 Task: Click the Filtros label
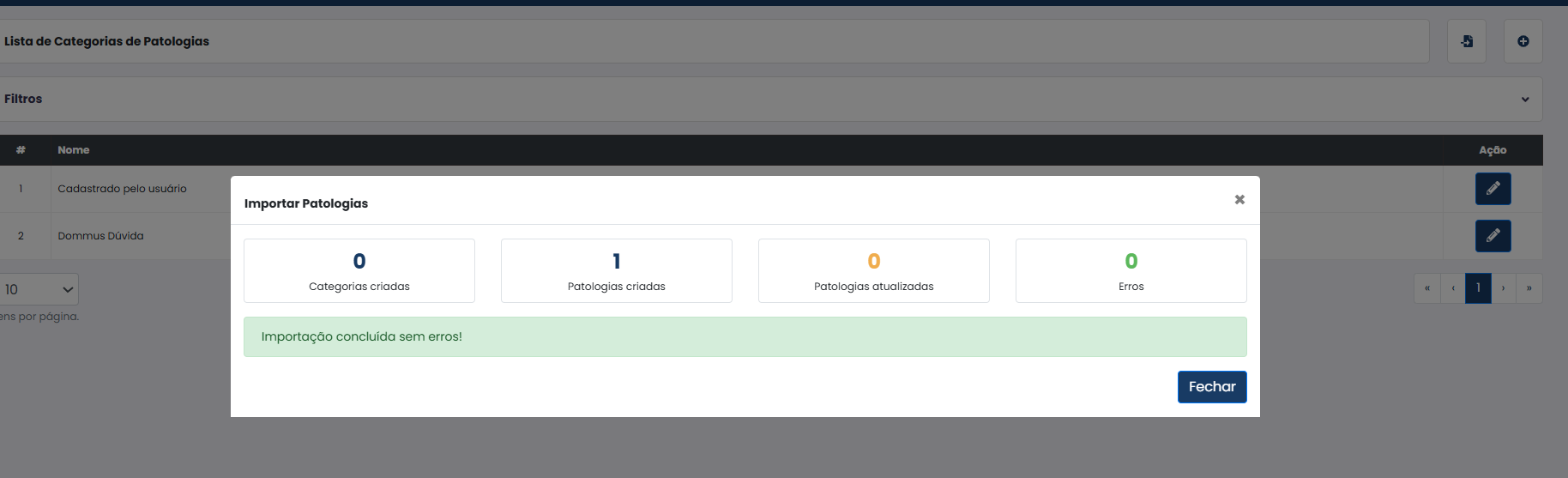tap(23, 99)
